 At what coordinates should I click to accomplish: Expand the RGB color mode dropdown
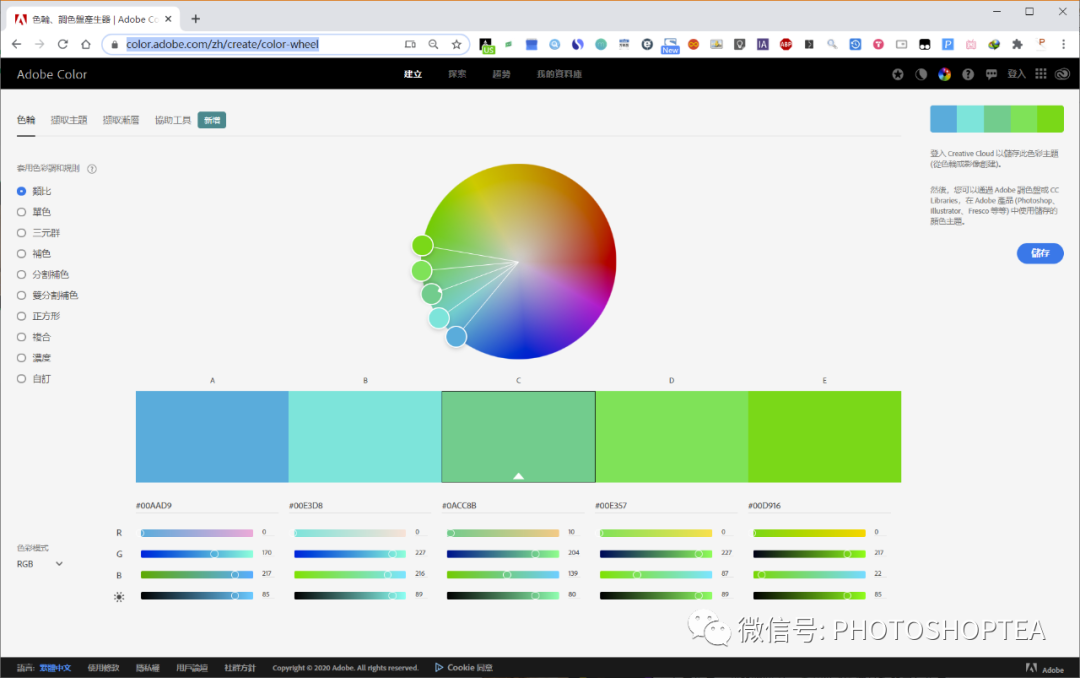pyautogui.click(x=40, y=564)
